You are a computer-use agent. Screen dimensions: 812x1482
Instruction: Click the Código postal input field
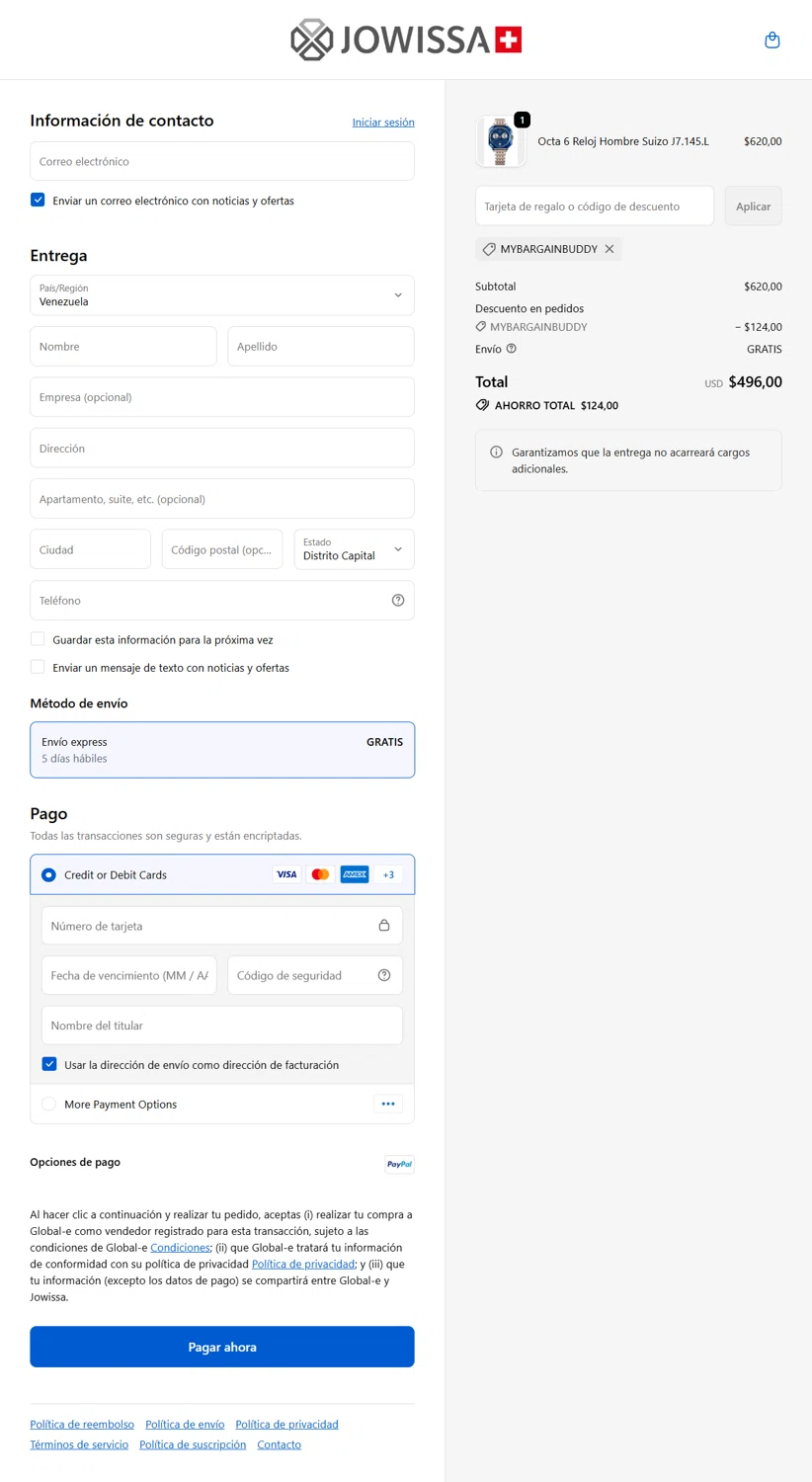point(222,549)
